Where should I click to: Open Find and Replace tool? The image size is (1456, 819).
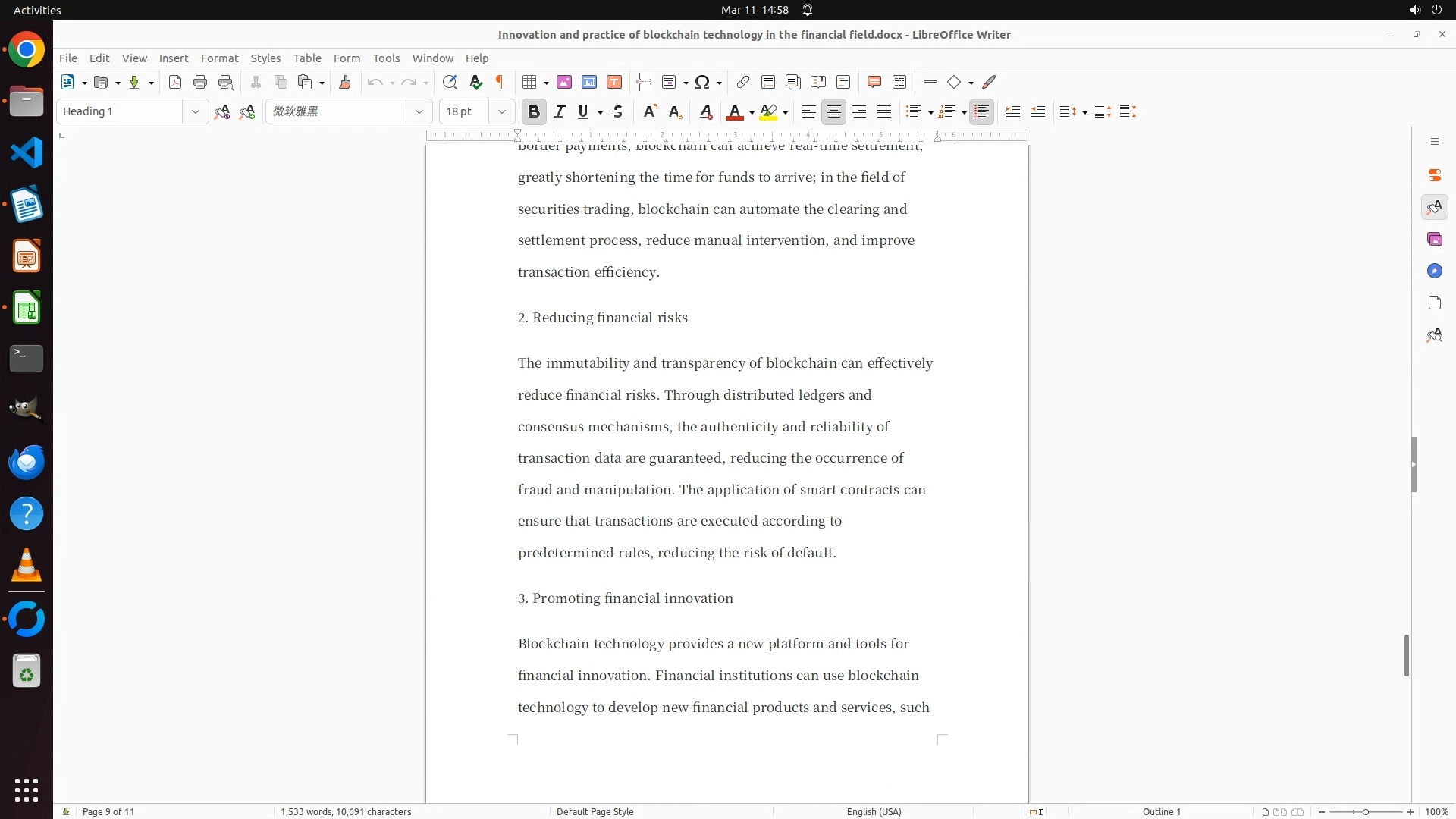pyautogui.click(x=450, y=82)
